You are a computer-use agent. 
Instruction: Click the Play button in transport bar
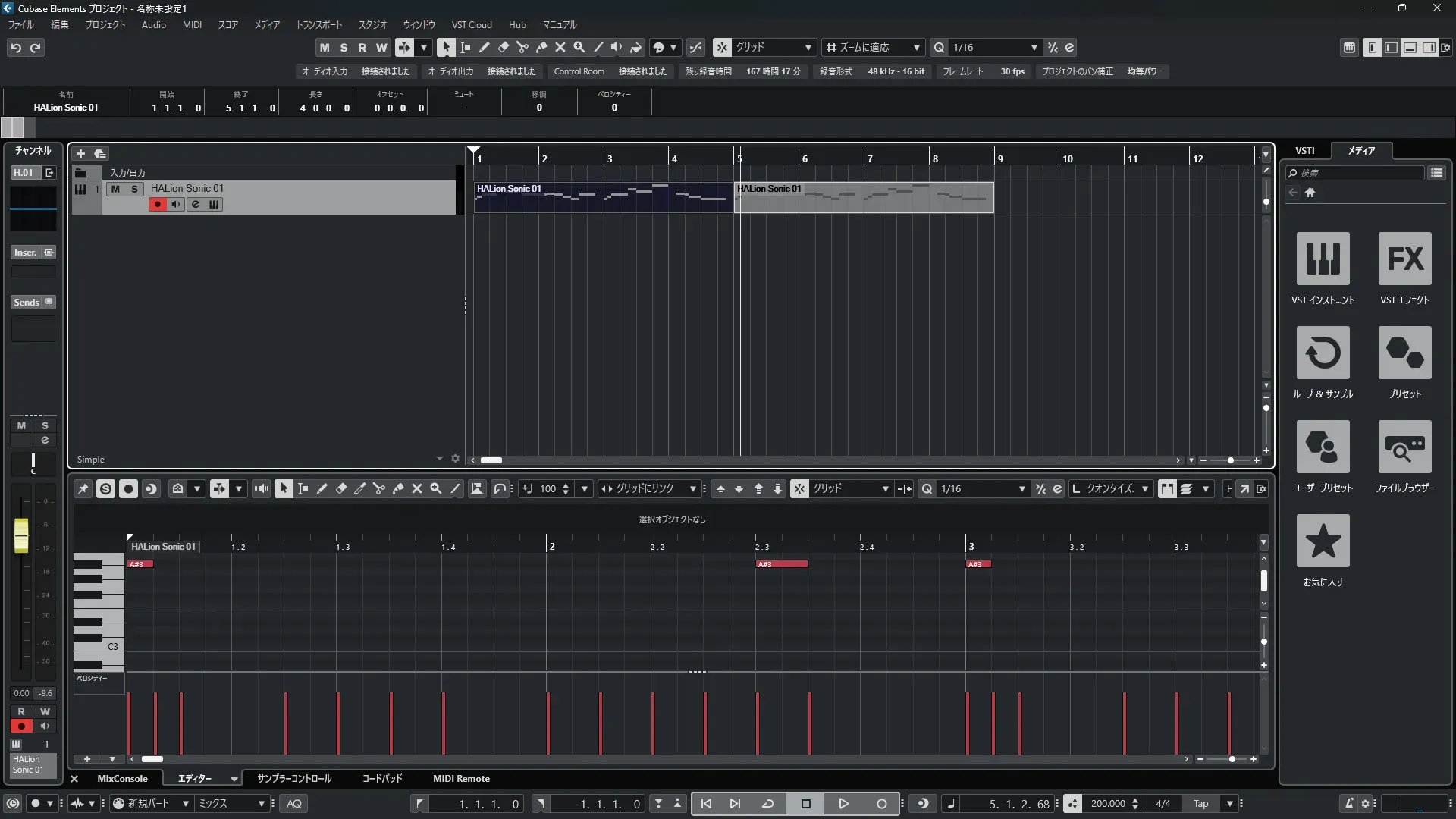843,804
